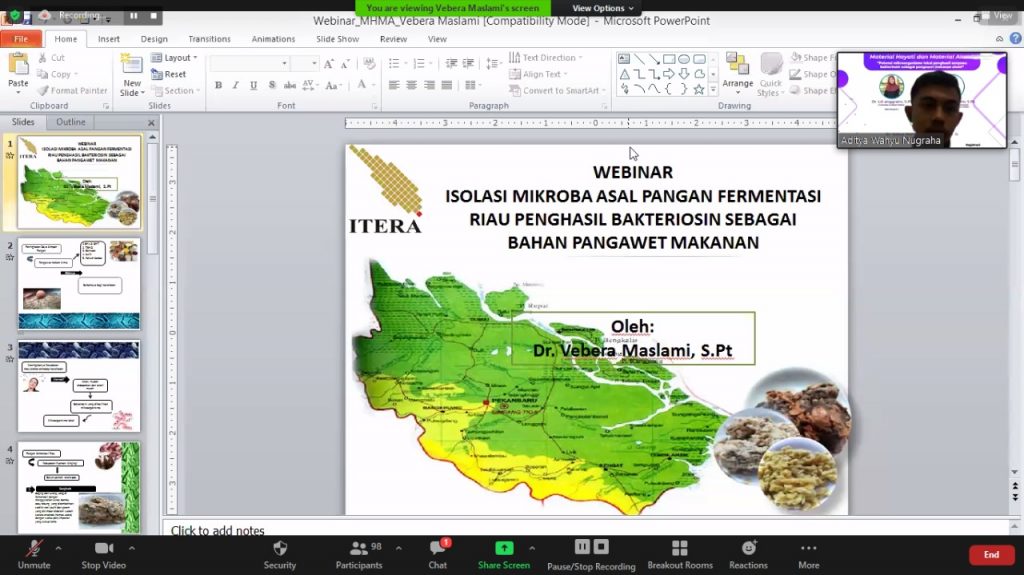The width and height of the screenshot is (1024, 575).
Task: Apply bulleted list
Action: [x=396, y=63]
